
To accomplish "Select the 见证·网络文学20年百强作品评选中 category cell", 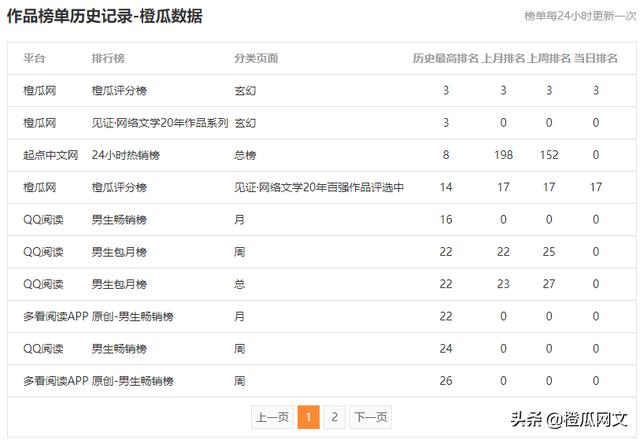I will point(319,187).
